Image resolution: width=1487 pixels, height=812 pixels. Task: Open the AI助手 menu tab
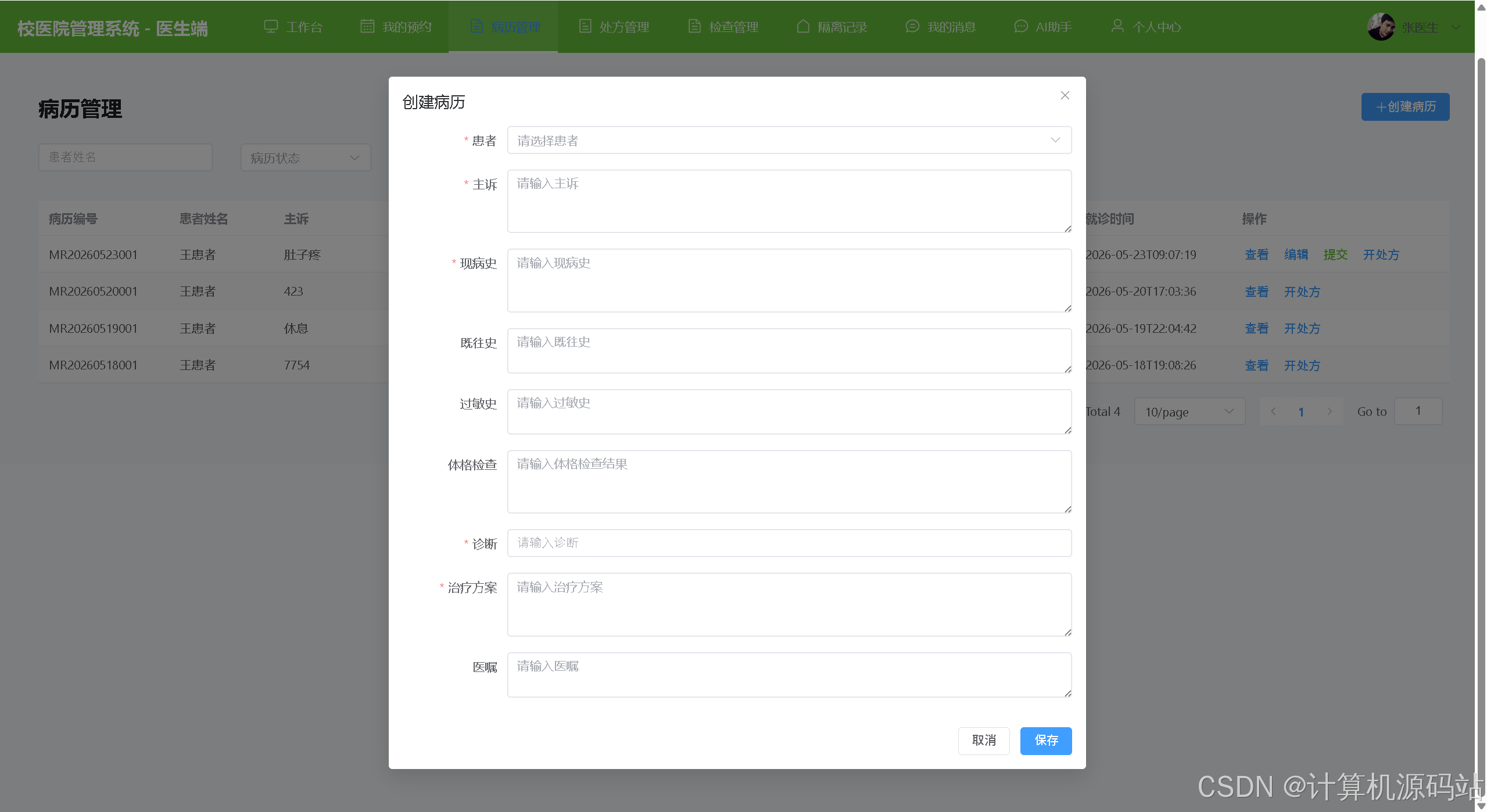[1044, 27]
